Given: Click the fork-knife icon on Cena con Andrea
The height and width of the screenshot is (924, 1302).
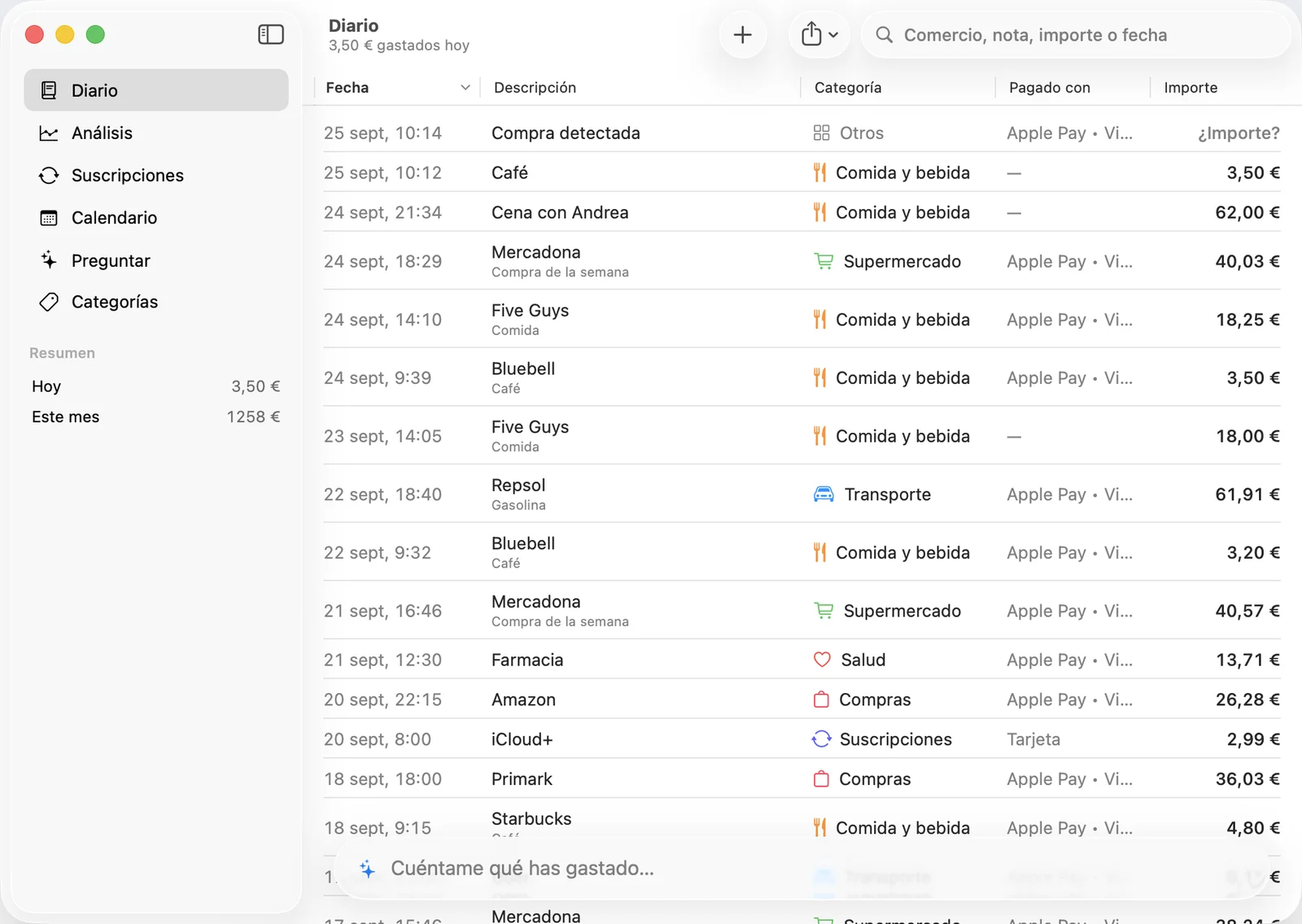Looking at the screenshot, I should pos(819,212).
